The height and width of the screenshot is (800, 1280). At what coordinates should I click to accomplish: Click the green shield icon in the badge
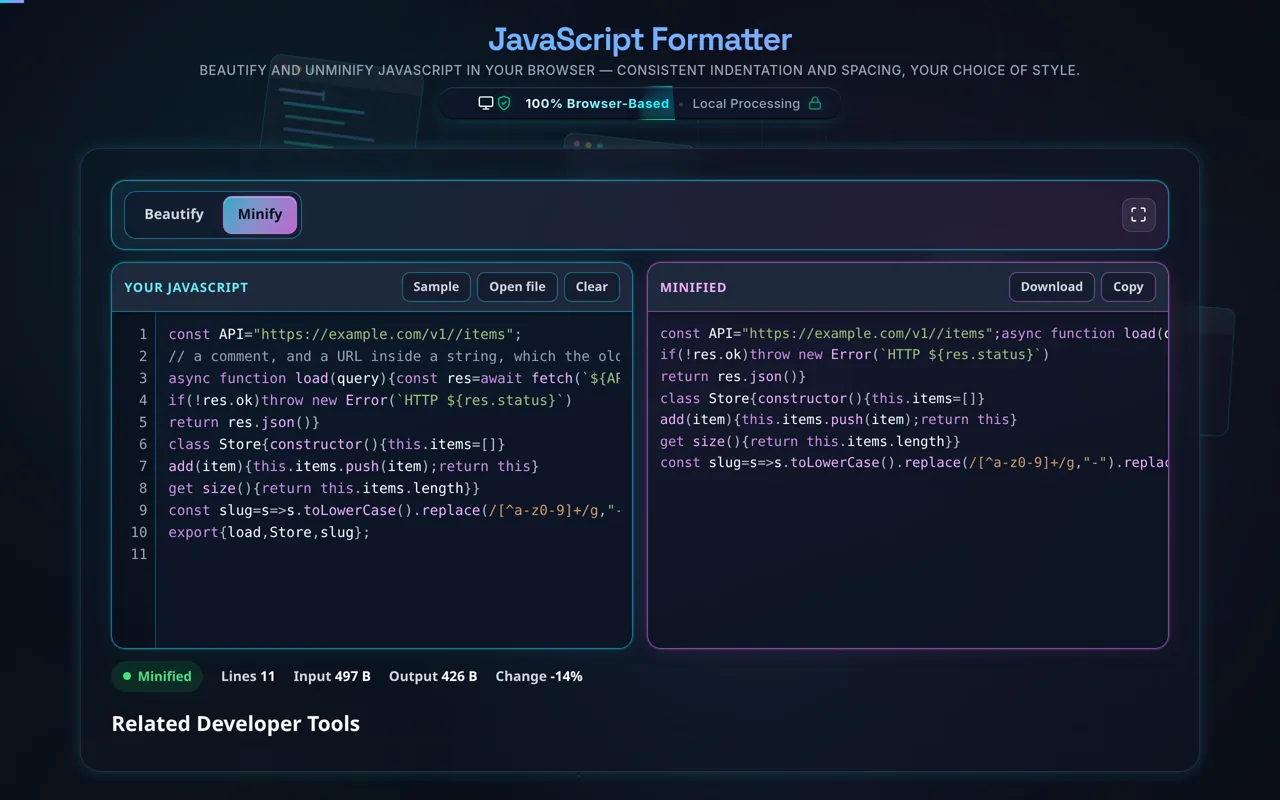(504, 103)
